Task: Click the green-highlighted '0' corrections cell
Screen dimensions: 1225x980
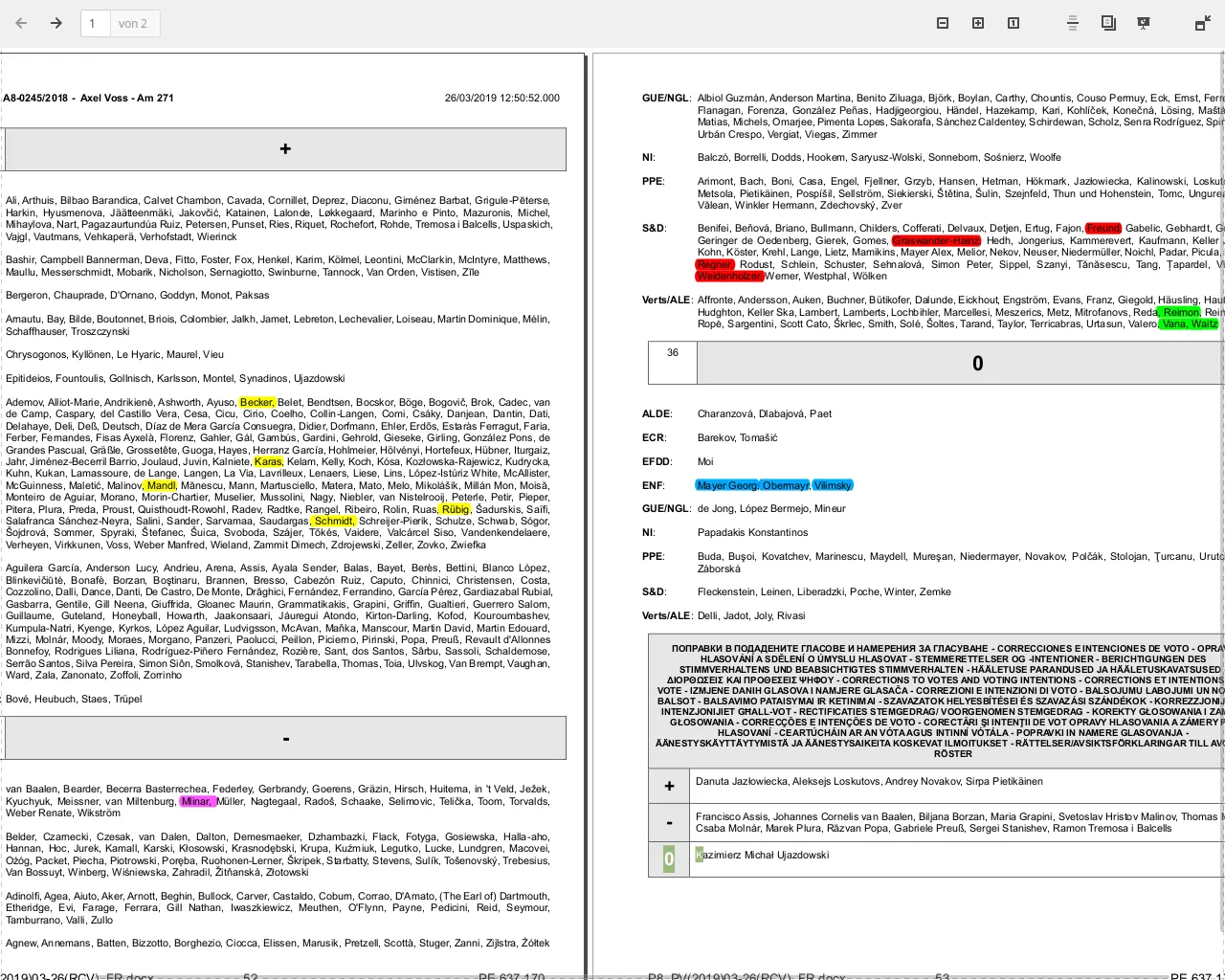Action: pos(669,858)
